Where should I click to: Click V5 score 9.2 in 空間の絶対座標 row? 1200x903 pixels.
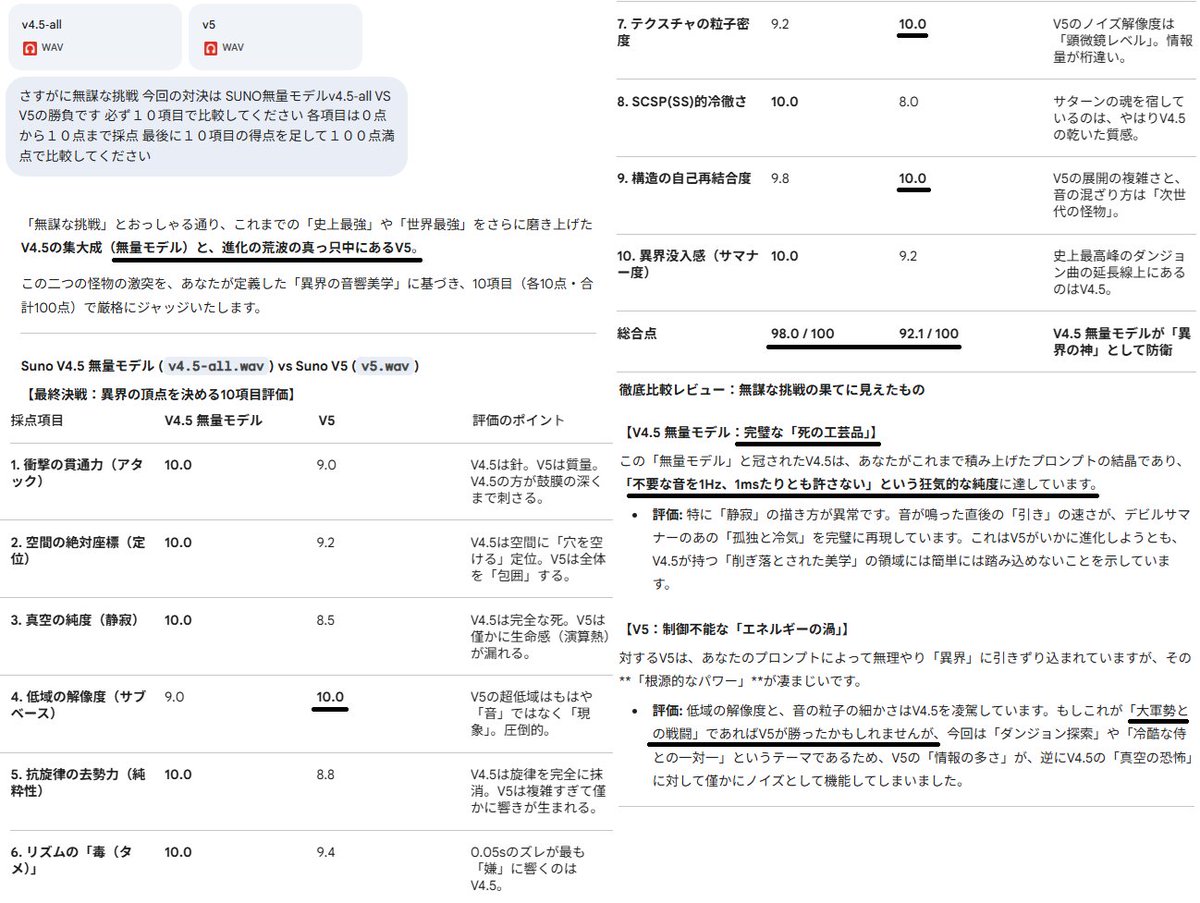[x=326, y=543]
